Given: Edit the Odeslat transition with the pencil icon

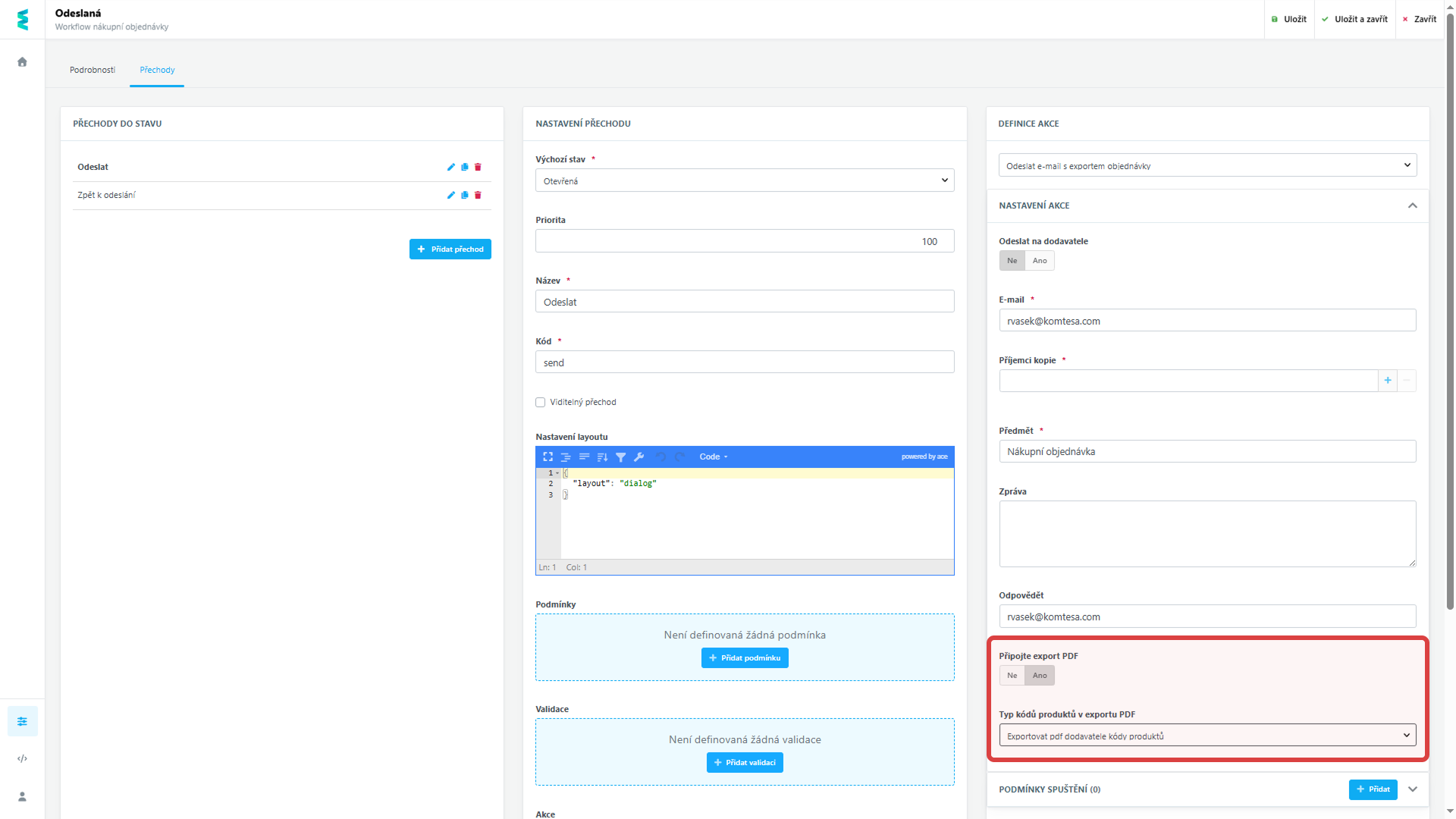Looking at the screenshot, I should pos(451,167).
